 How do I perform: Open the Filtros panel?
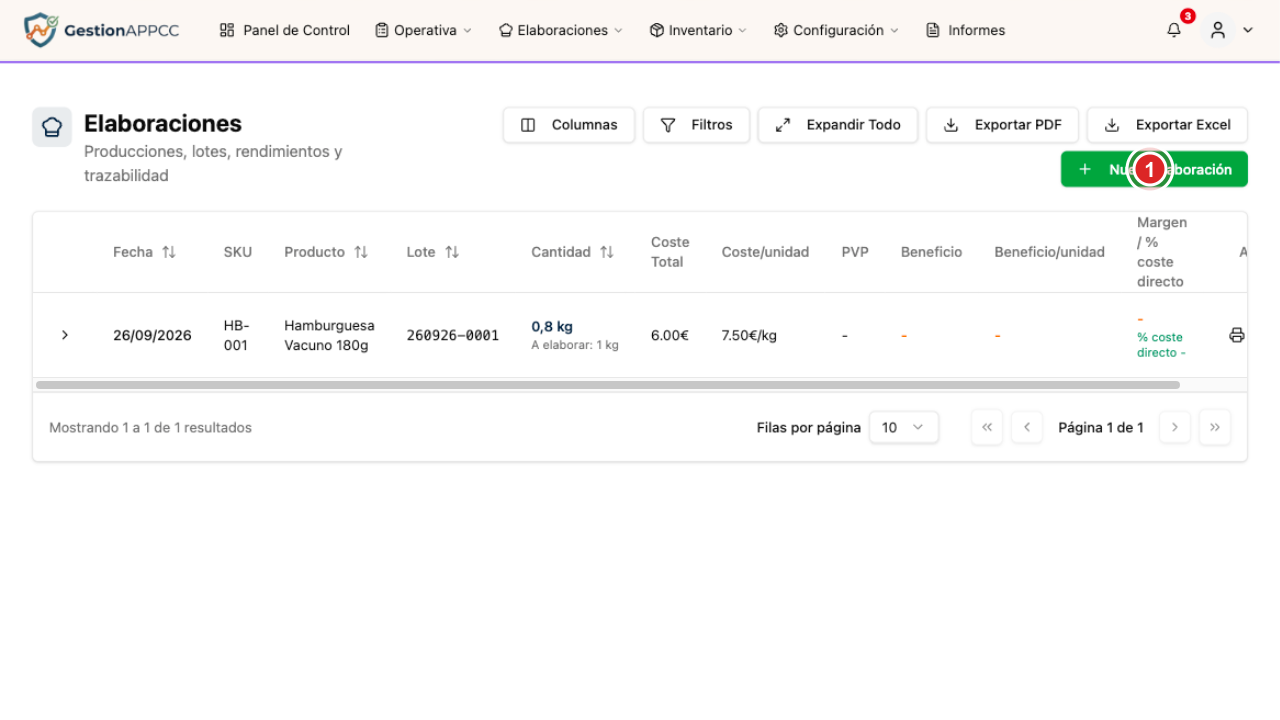click(x=696, y=125)
